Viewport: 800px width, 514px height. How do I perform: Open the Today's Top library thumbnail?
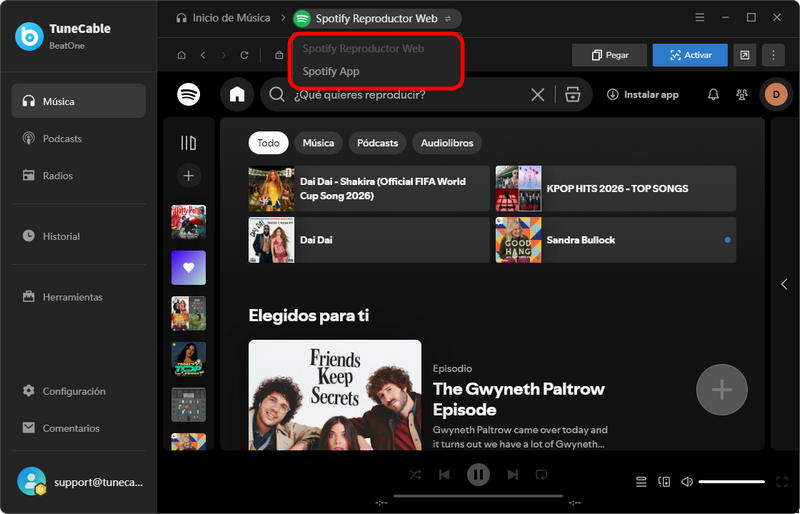188,359
